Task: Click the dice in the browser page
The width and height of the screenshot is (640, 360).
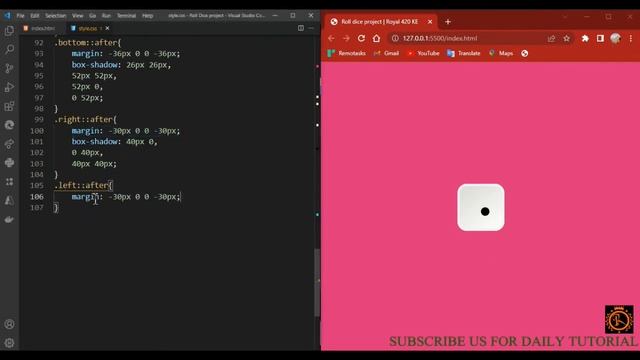Action: (481, 207)
